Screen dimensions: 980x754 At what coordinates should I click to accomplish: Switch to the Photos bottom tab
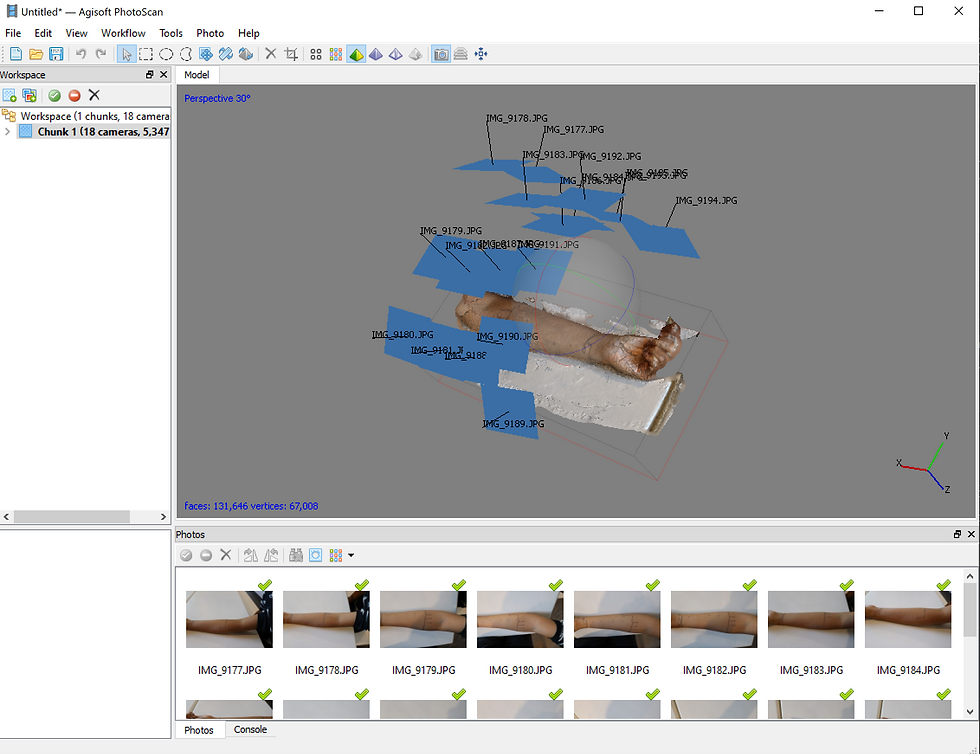point(199,730)
